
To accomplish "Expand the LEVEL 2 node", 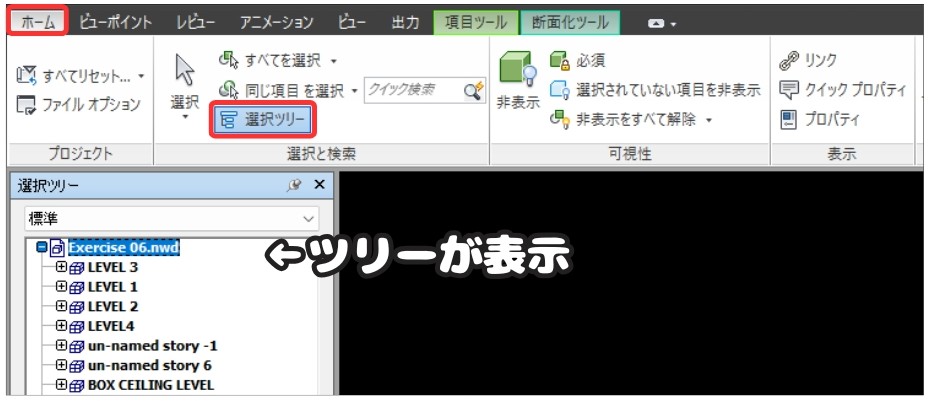I will (61, 306).
